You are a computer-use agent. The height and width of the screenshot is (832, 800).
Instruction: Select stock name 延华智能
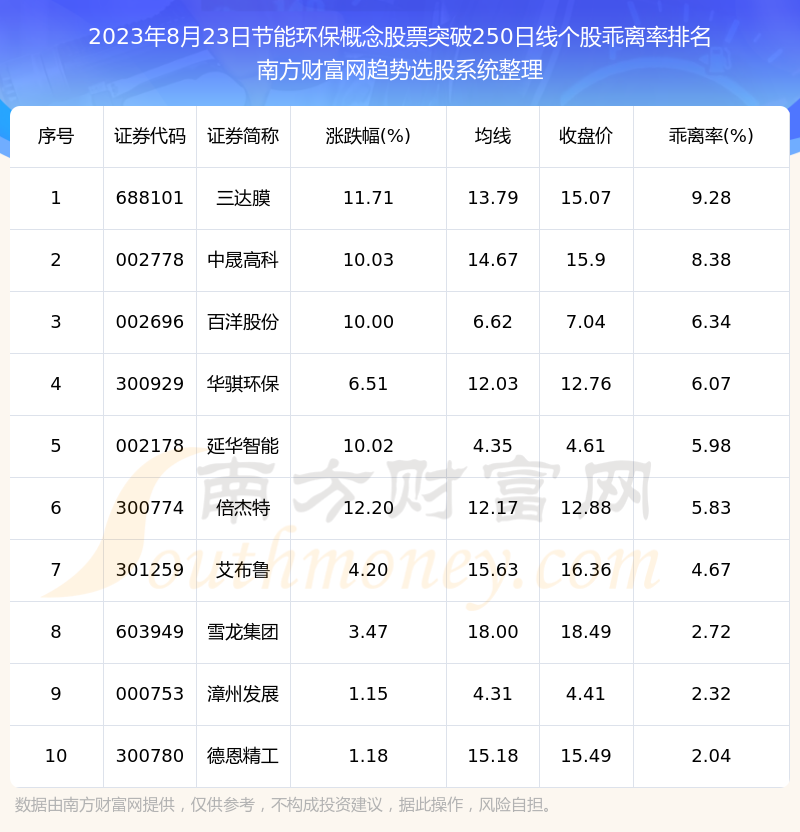coord(243,446)
